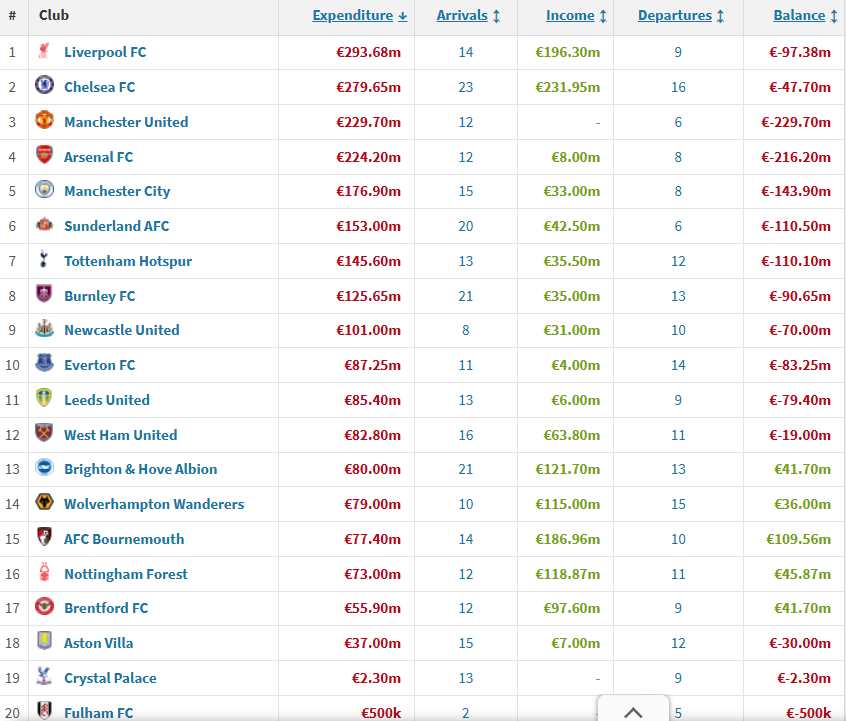Open the Manchester City club link
The image size is (846, 721).
click(x=117, y=192)
